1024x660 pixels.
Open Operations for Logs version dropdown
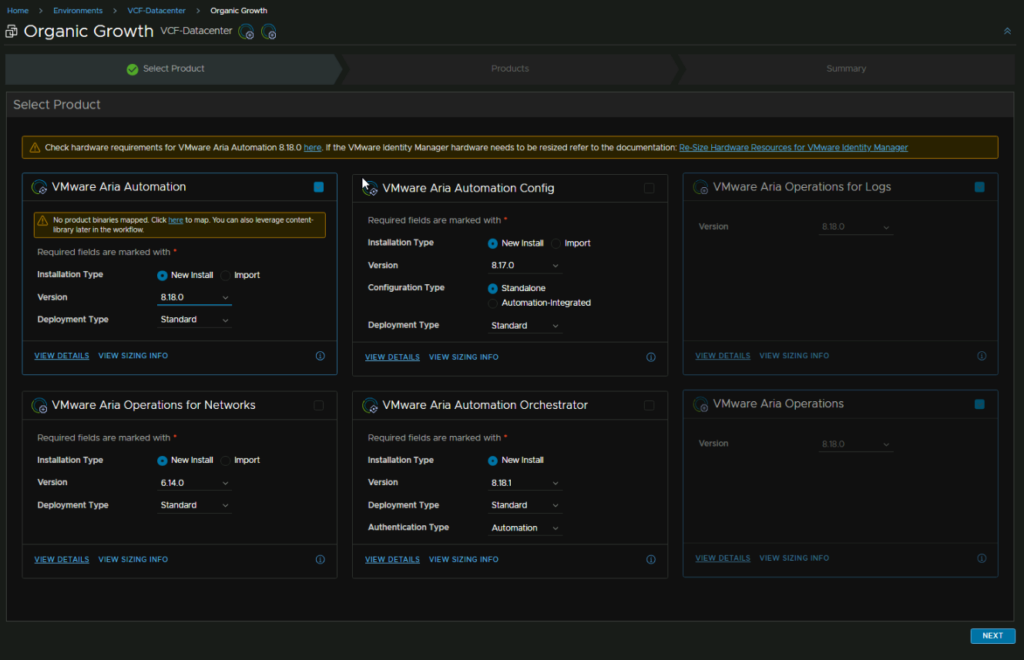pyautogui.click(x=855, y=227)
